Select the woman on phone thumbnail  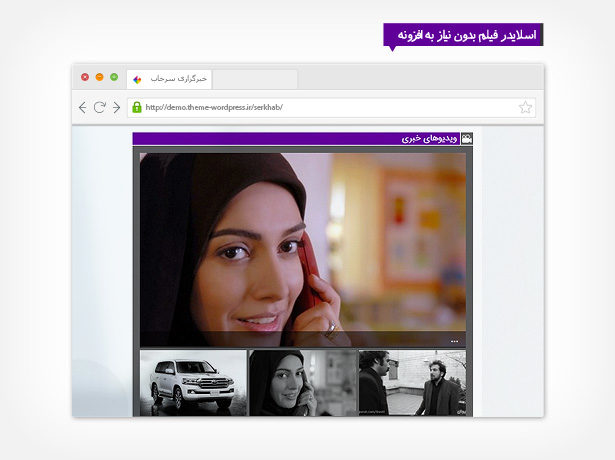click(303, 382)
